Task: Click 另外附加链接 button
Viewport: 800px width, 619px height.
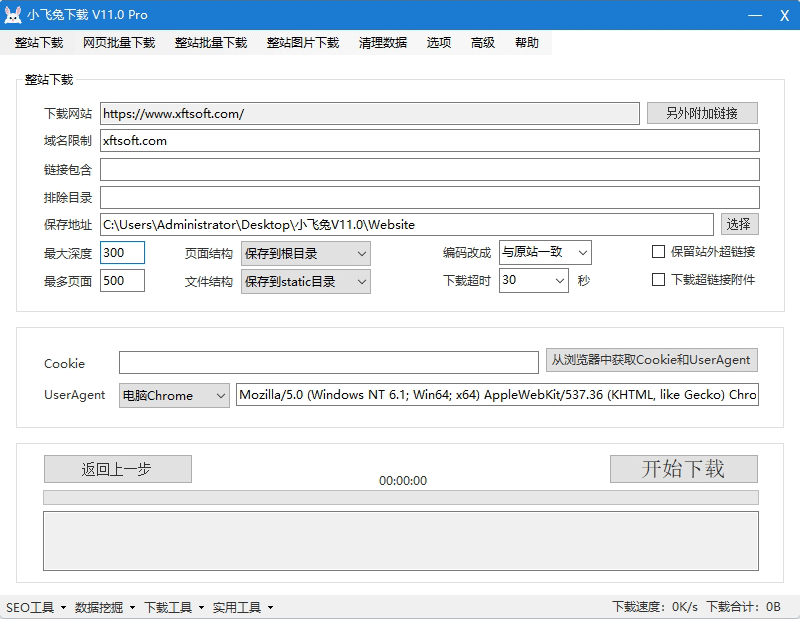Action: pos(701,113)
